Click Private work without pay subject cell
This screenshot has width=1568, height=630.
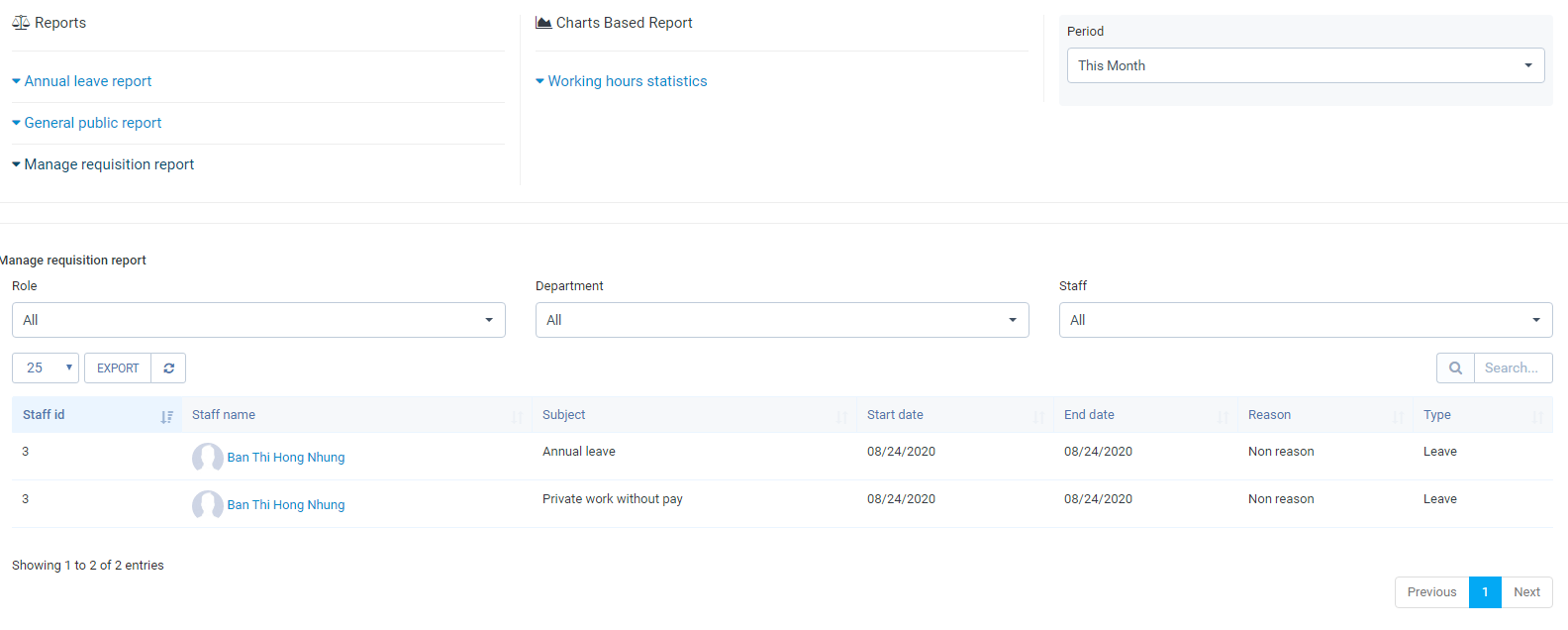coord(613,499)
